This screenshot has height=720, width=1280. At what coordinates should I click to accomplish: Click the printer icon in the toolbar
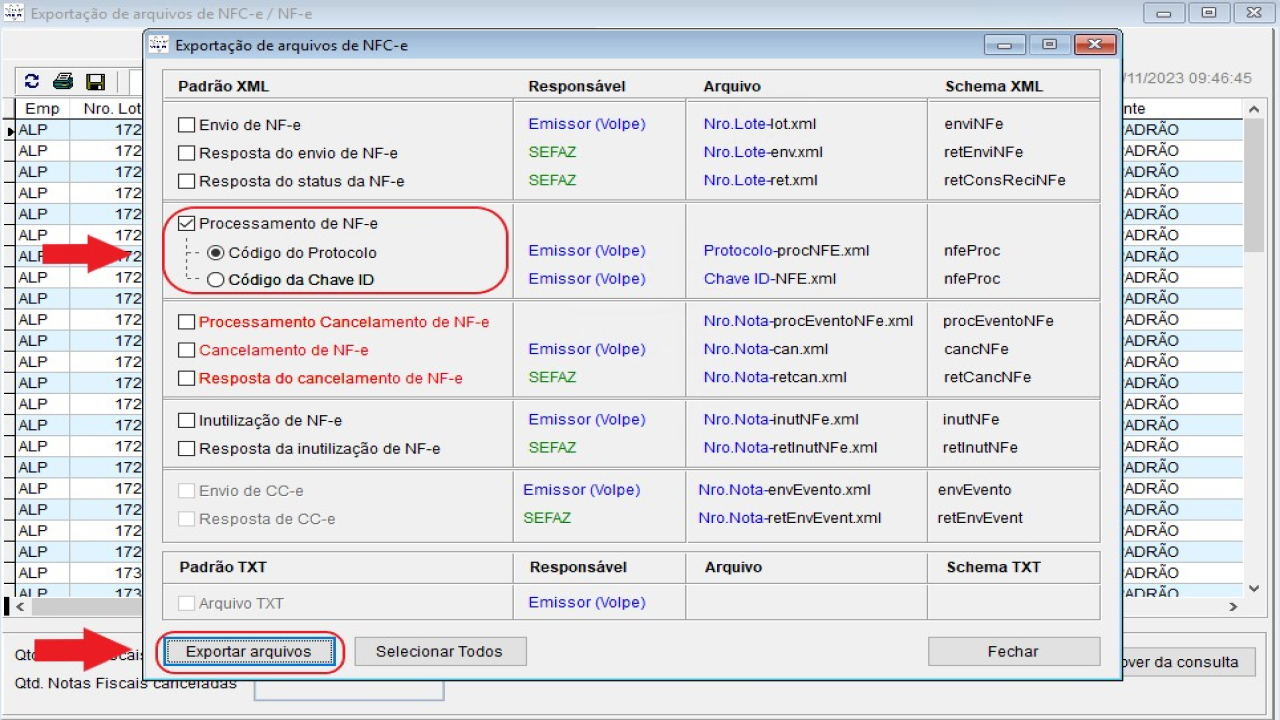point(63,82)
